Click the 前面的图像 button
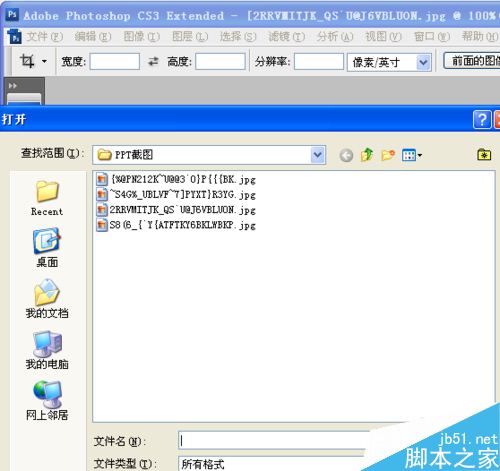The image size is (500, 471). [x=472, y=61]
